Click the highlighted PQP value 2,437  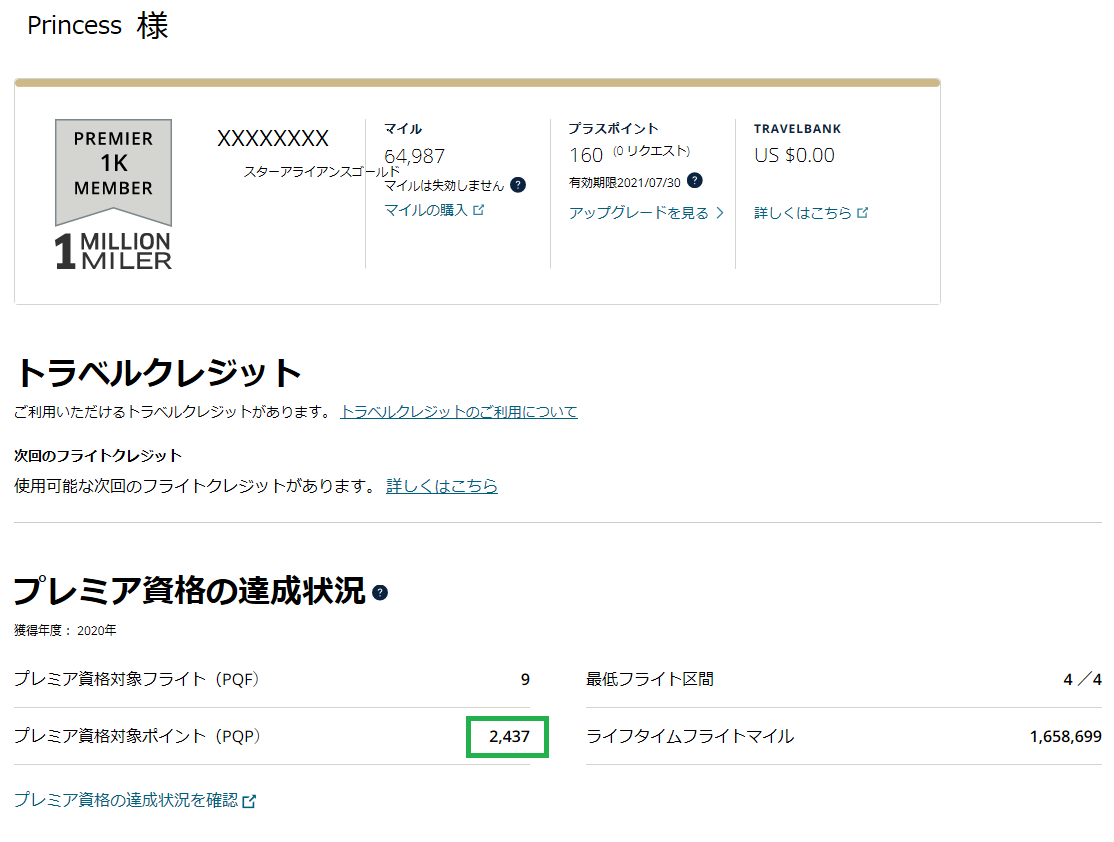508,737
